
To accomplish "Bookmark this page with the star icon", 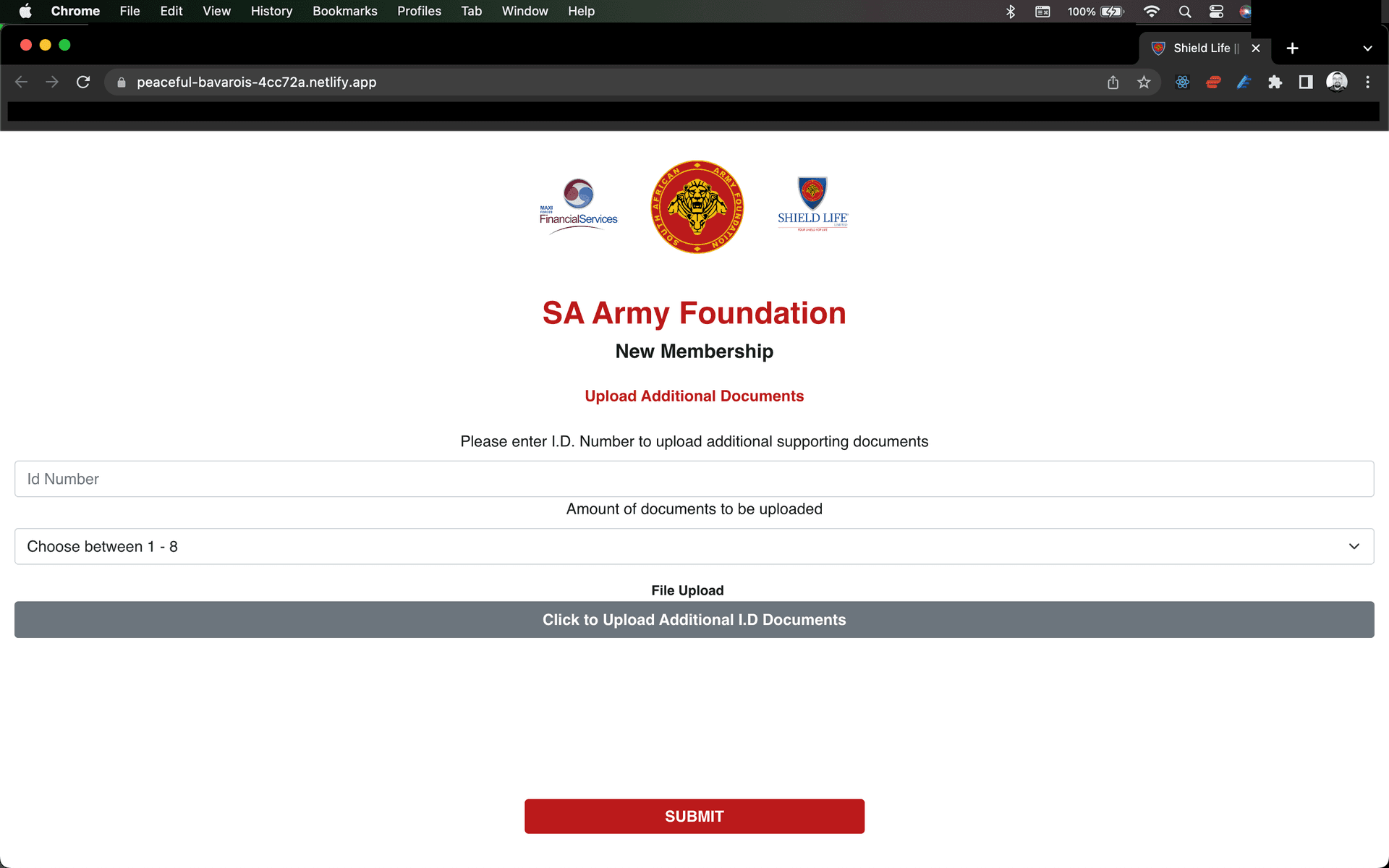I will [1144, 82].
